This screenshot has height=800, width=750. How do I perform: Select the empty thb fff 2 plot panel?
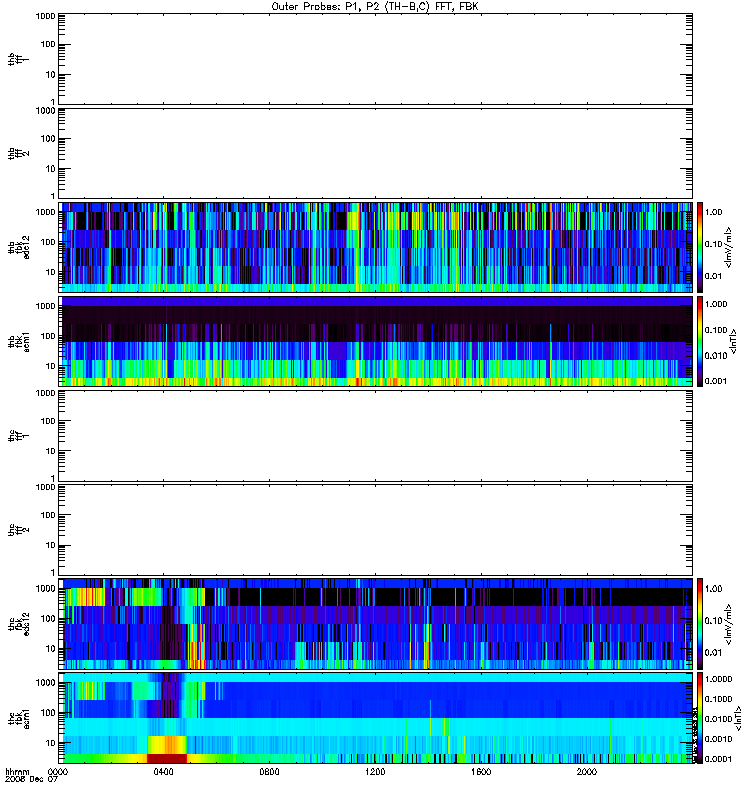pos(376,153)
